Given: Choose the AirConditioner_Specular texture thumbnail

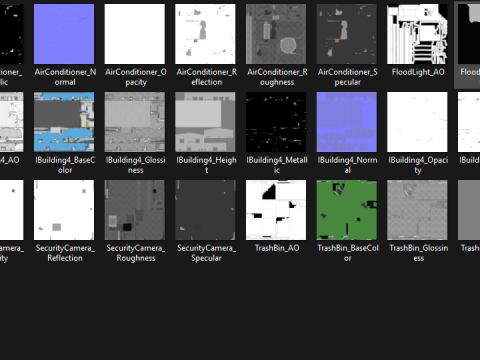Looking at the screenshot, I should pos(347,34).
